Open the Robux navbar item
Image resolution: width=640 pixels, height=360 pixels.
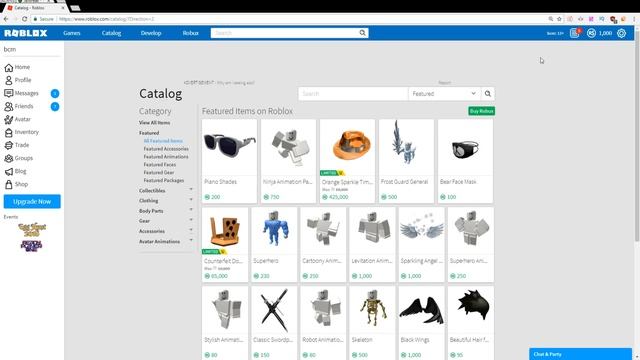(x=191, y=33)
